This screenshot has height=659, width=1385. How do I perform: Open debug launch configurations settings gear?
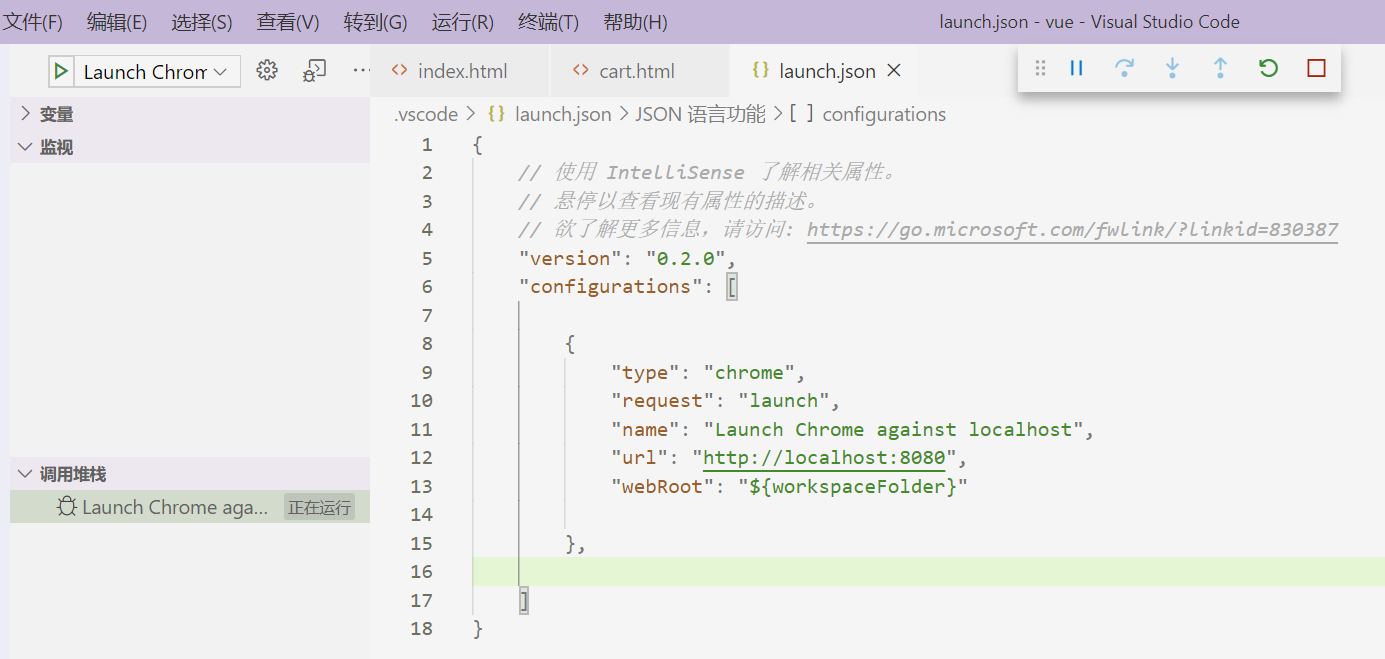[266, 71]
